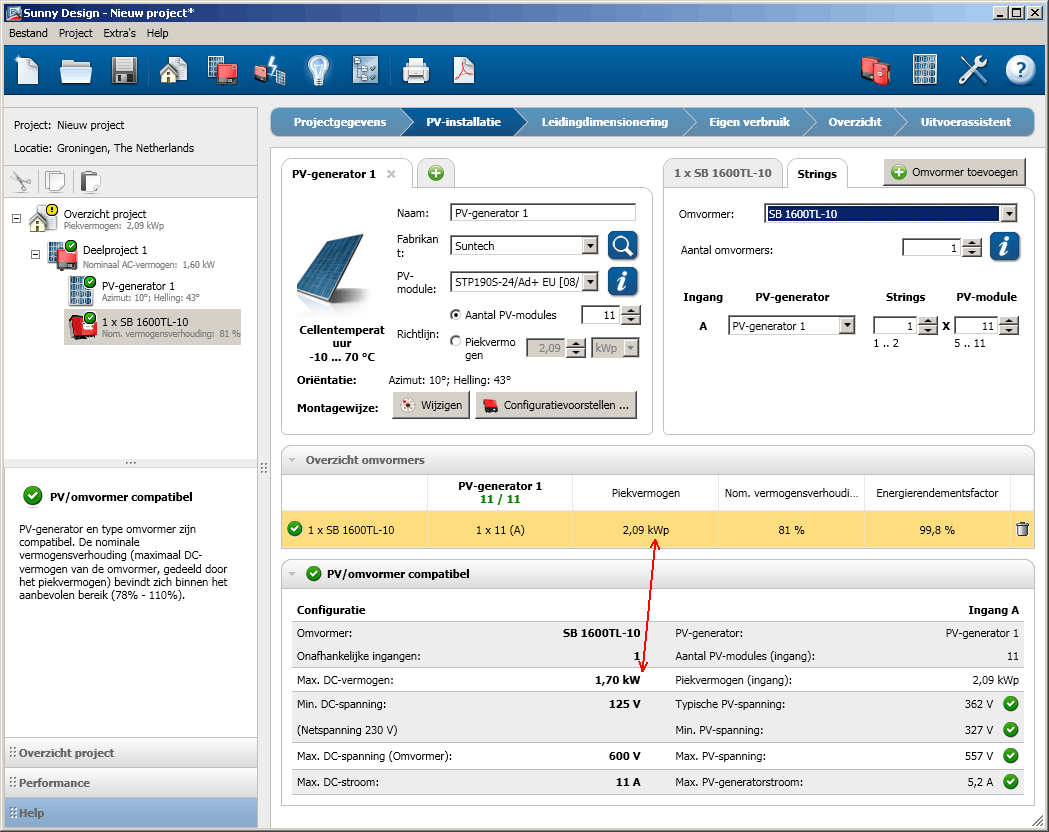1049x832 pixels.
Task: Click the Wijzigen button
Action: [x=431, y=405]
